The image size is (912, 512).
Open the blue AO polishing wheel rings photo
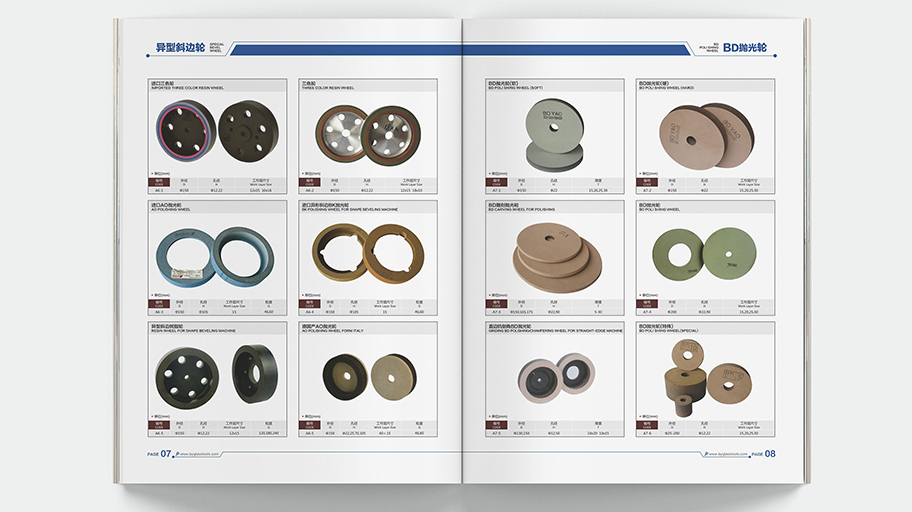(x=215, y=257)
